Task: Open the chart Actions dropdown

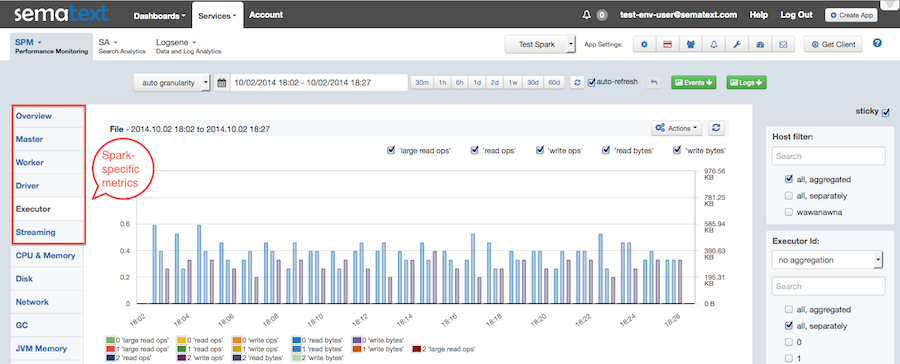Action: [x=677, y=128]
